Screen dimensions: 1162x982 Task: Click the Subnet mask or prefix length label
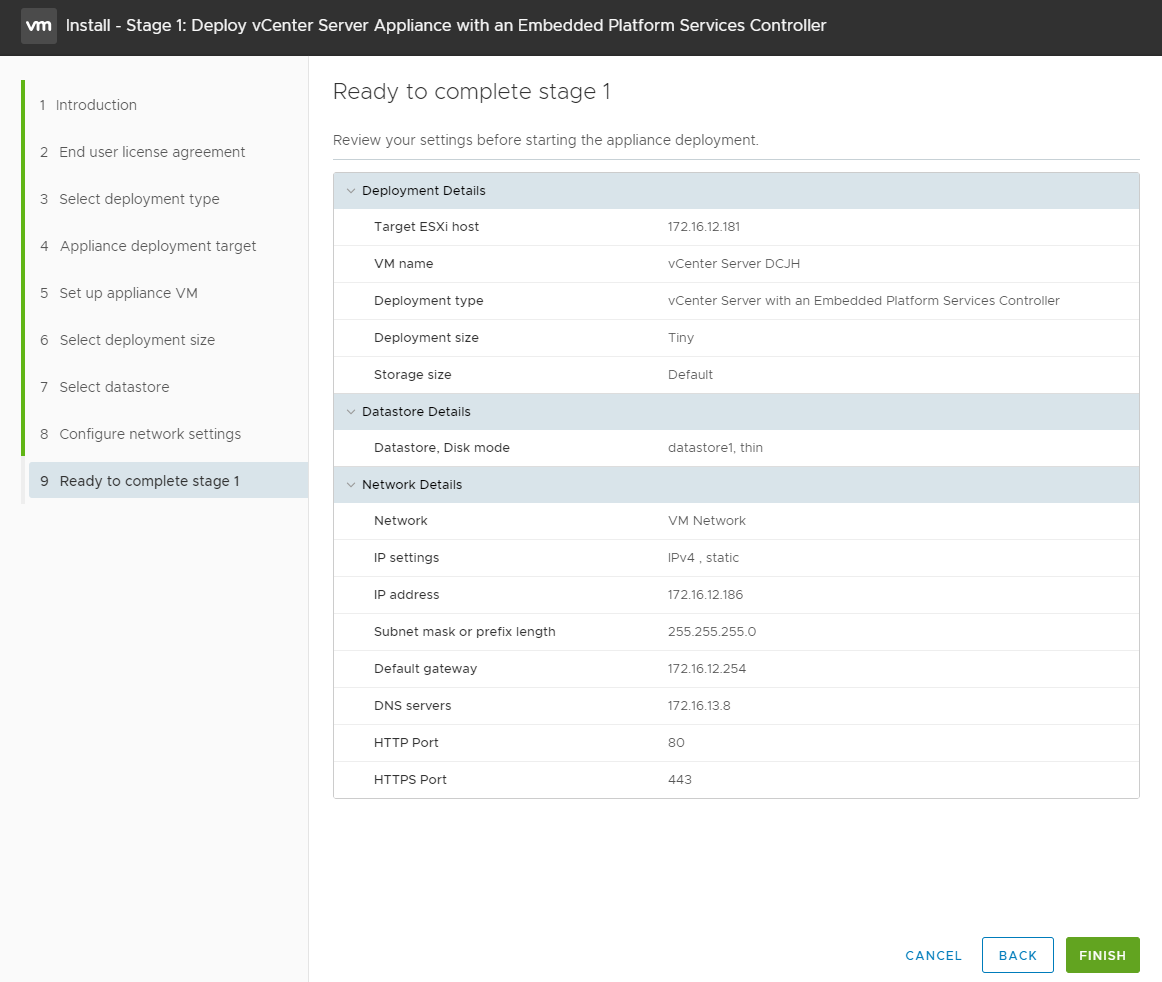[x=465, y=632]
